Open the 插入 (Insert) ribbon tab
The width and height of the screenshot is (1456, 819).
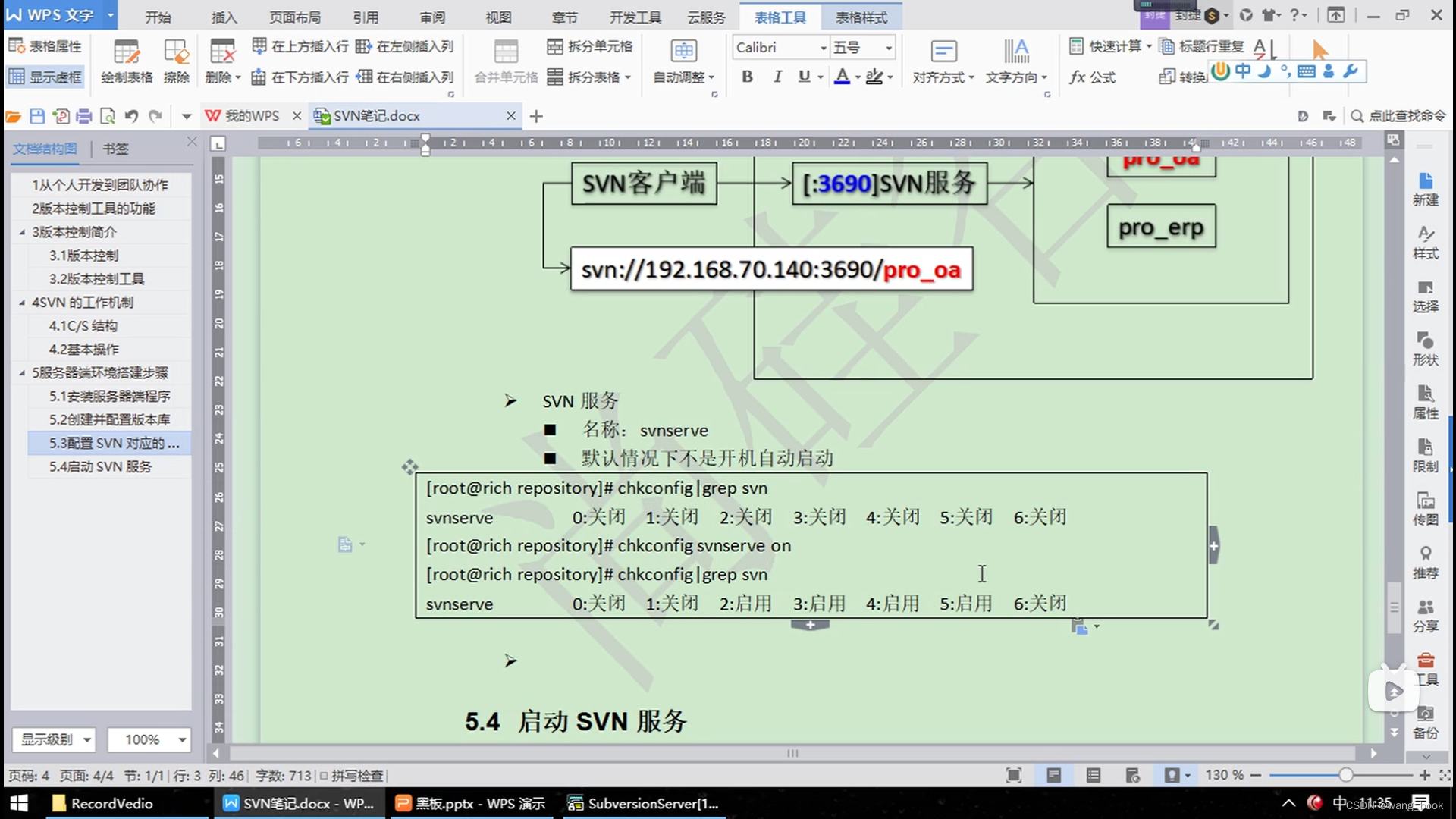tap(224, 17)
